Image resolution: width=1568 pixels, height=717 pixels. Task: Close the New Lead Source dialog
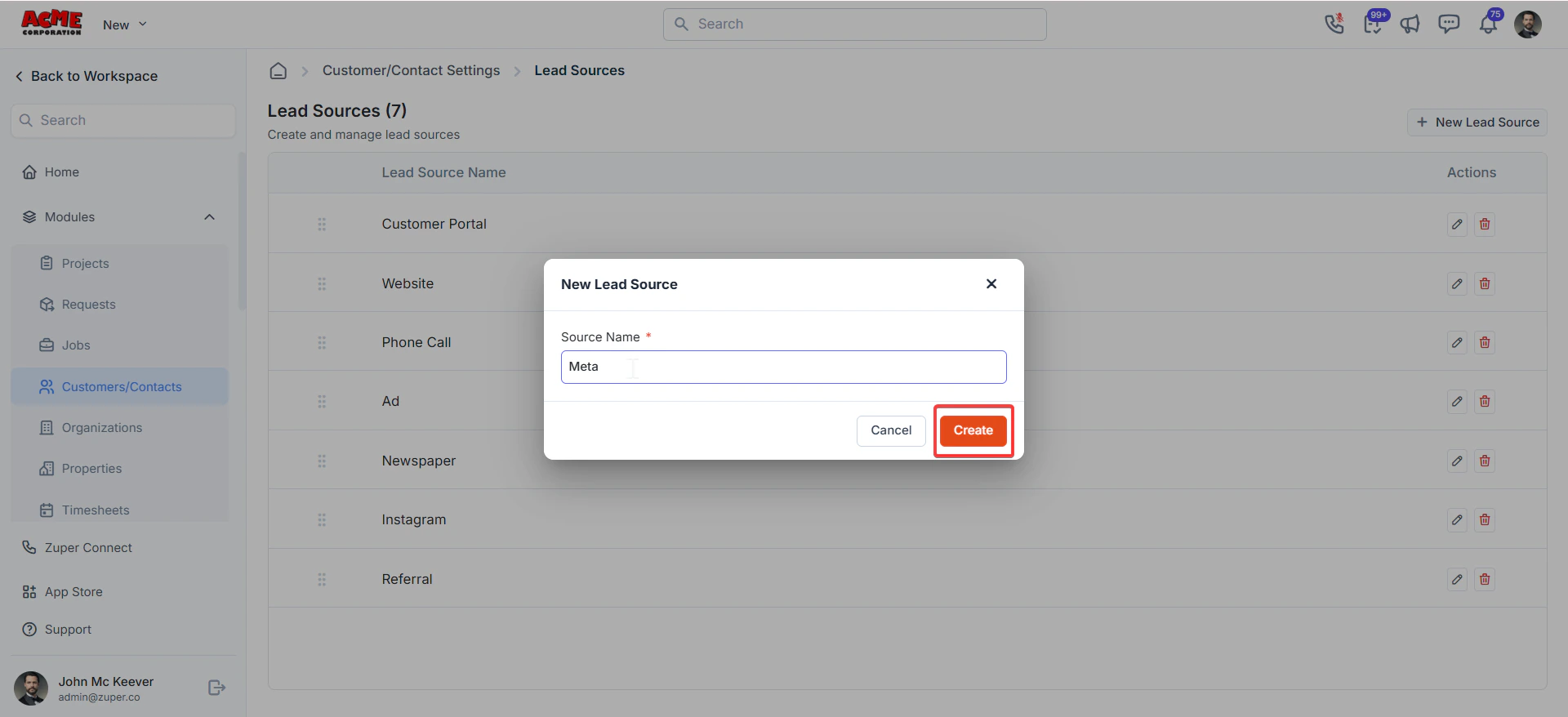(991, 284)
